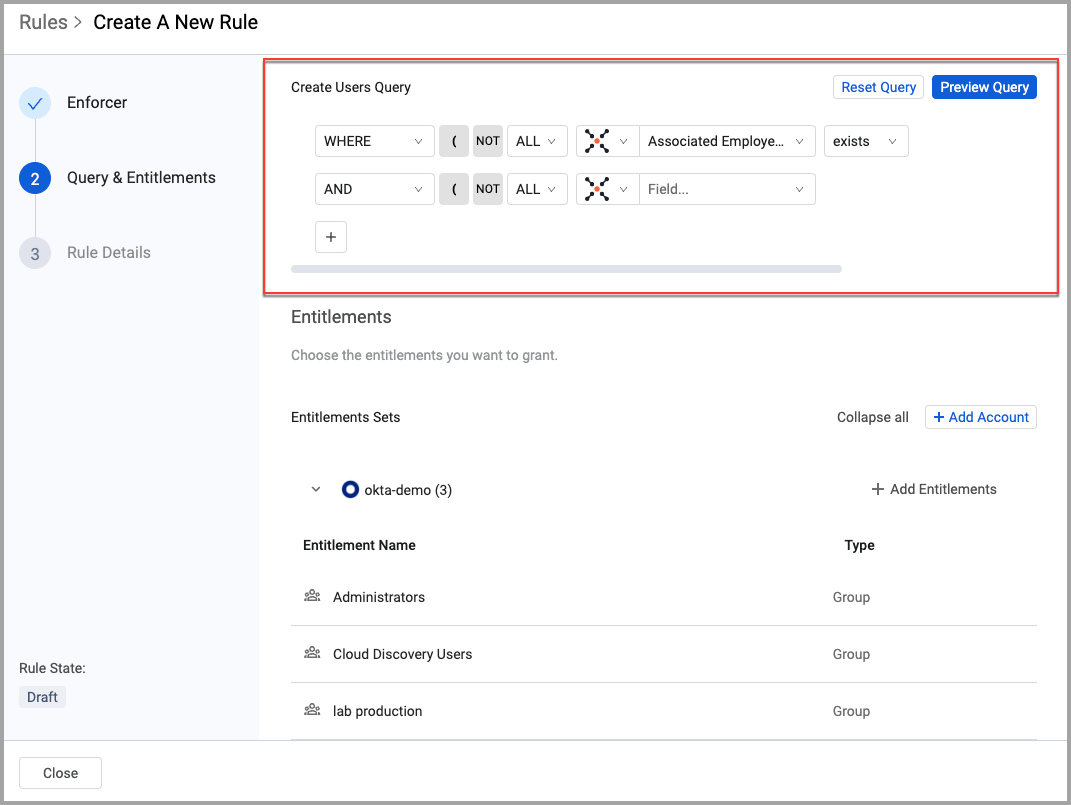Add a new query condition with plus button
1071x805 pixels.
coord(331,237)
